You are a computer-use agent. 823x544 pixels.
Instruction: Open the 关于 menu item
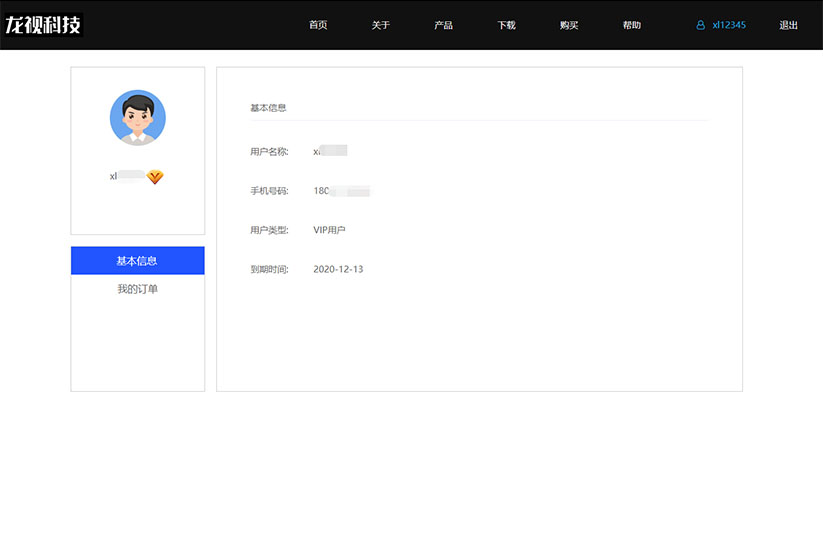[x=381, y=25]
